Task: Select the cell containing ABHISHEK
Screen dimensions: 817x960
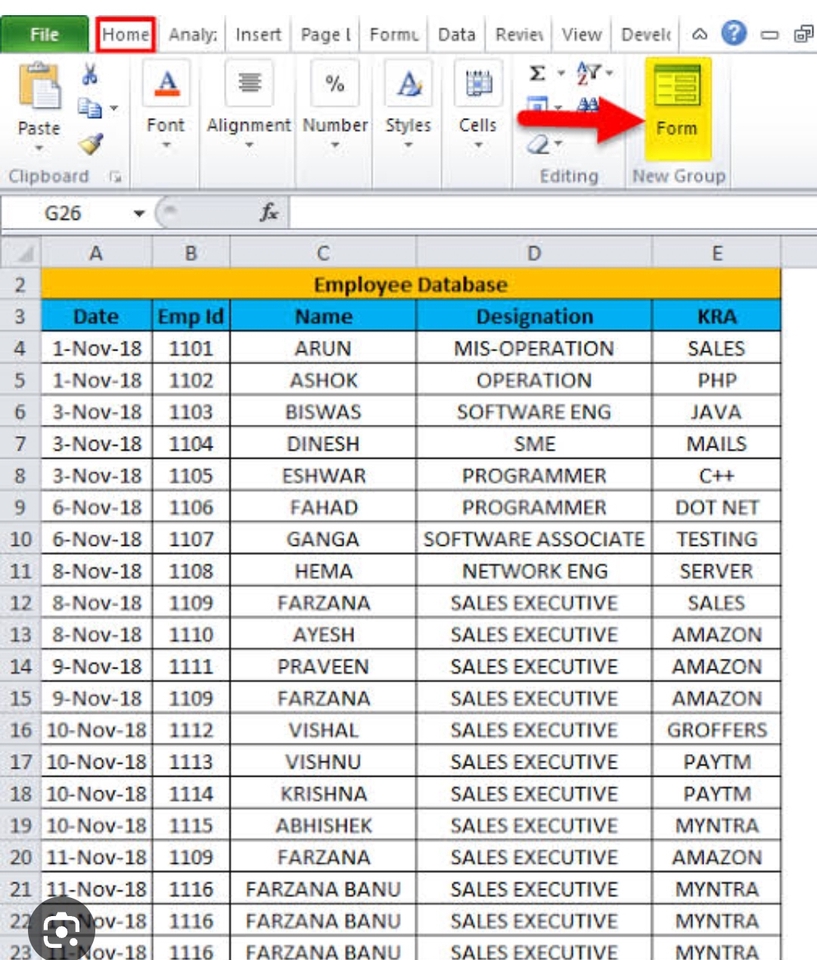Action: click(323, 825)
